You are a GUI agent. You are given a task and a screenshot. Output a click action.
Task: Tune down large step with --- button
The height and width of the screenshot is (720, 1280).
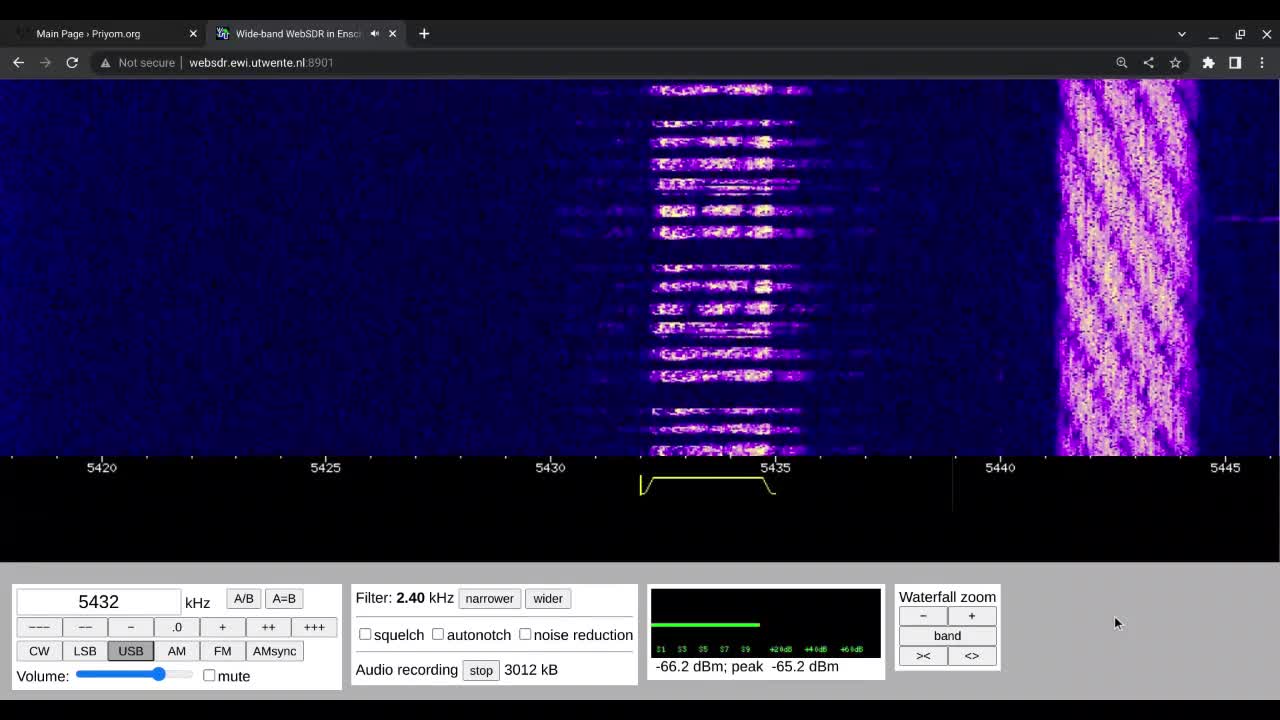click(39, 627)
